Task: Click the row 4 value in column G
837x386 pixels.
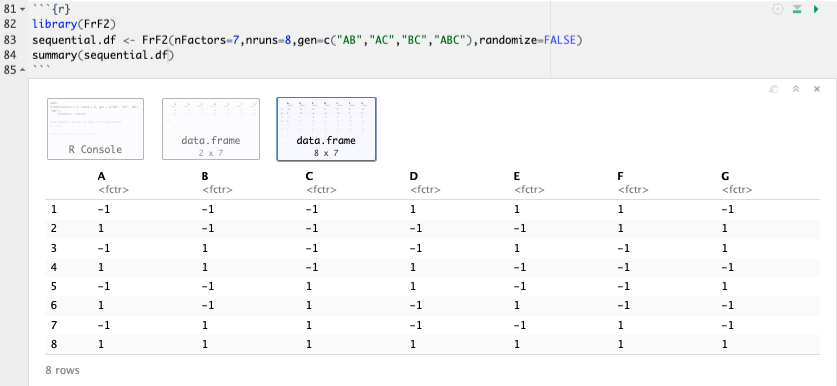Action: [x=727, y=267]
